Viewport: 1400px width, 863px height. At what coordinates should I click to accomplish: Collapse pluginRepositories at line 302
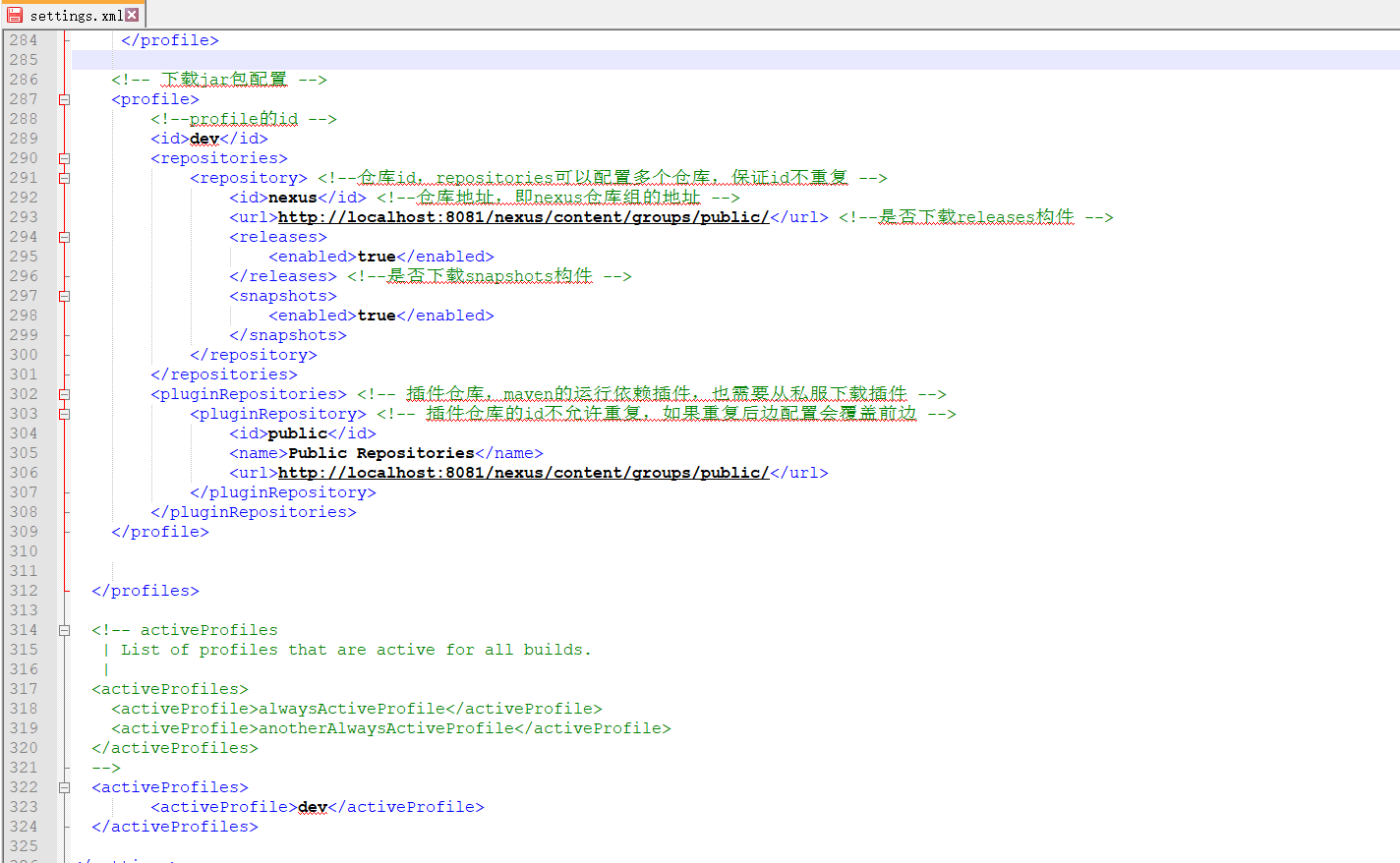point(64,394)
